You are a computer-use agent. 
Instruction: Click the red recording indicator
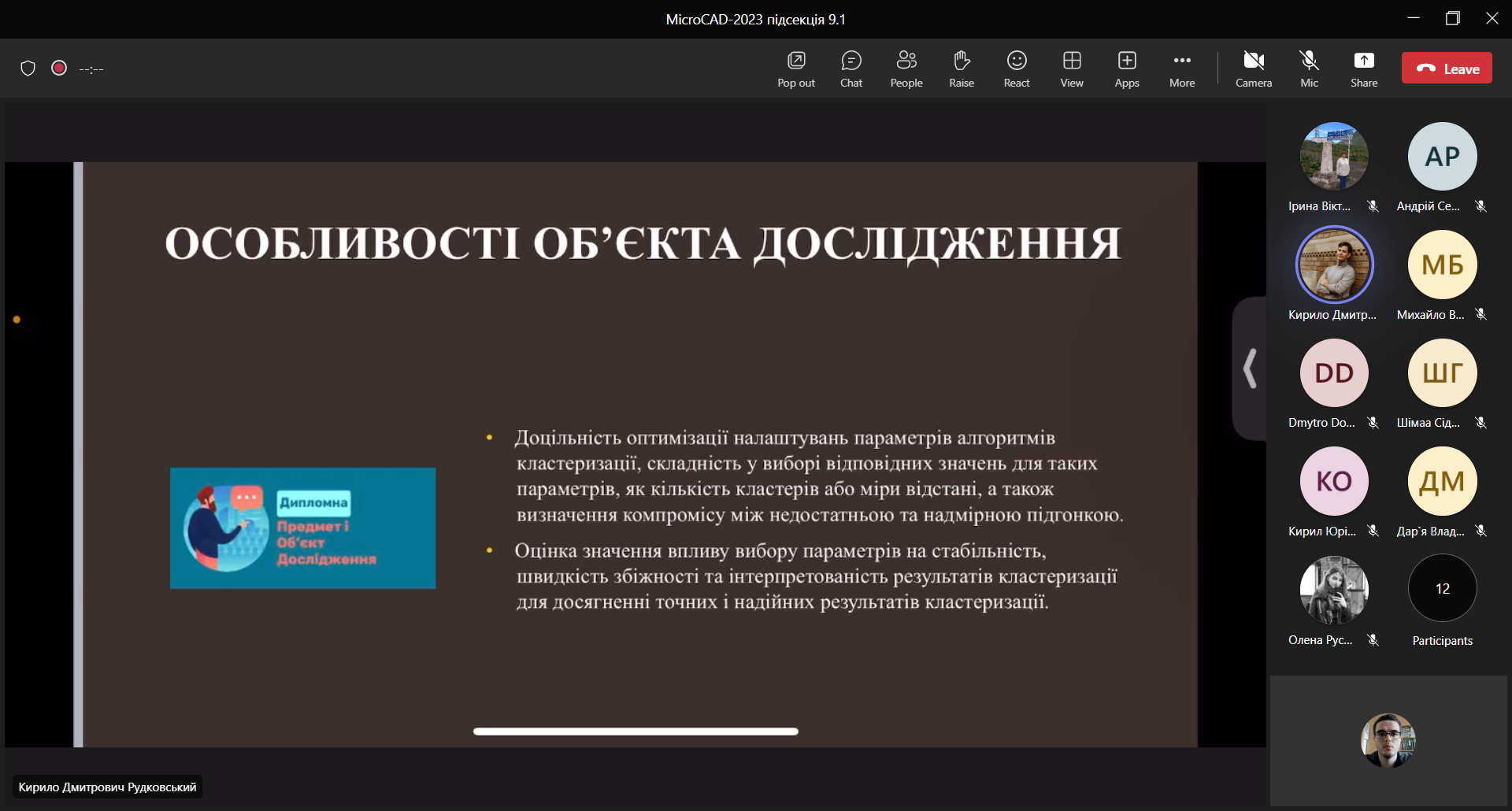point(59,69)
